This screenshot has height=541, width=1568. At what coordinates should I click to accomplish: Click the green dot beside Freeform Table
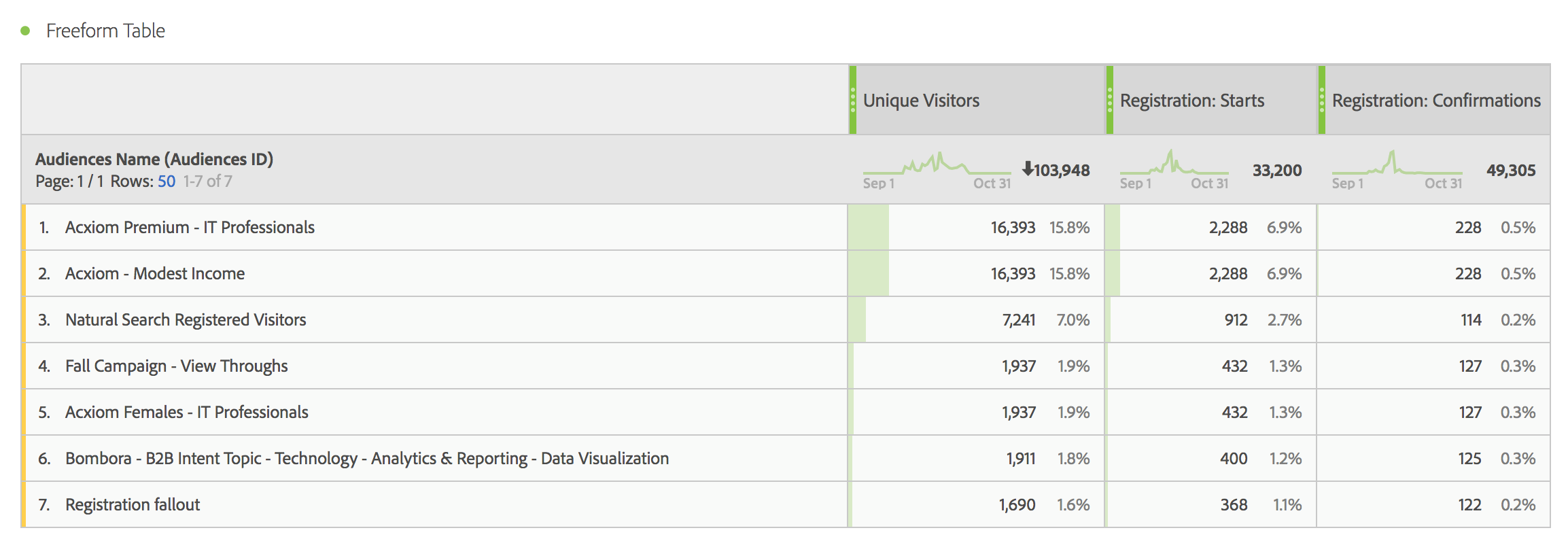25,31
